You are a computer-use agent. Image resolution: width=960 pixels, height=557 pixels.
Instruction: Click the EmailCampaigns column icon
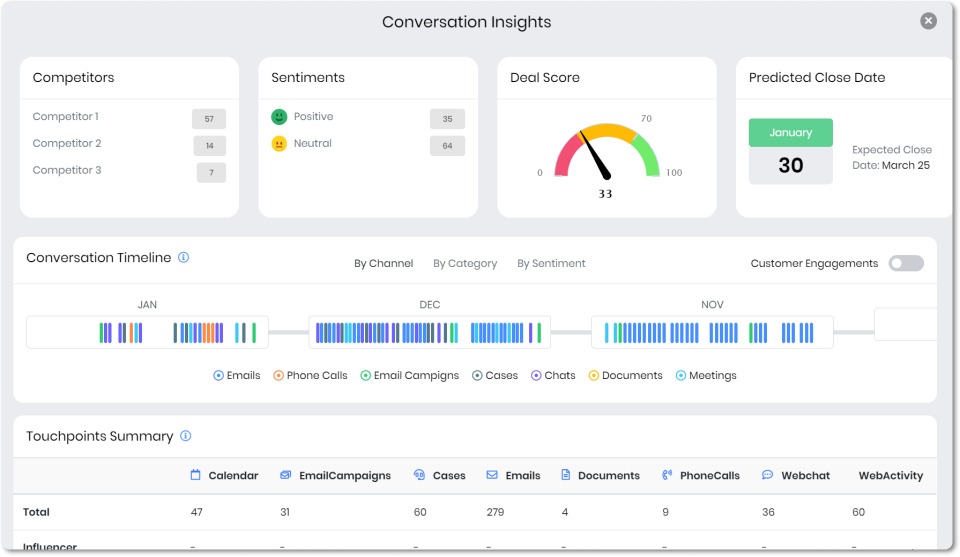point(286,475)
